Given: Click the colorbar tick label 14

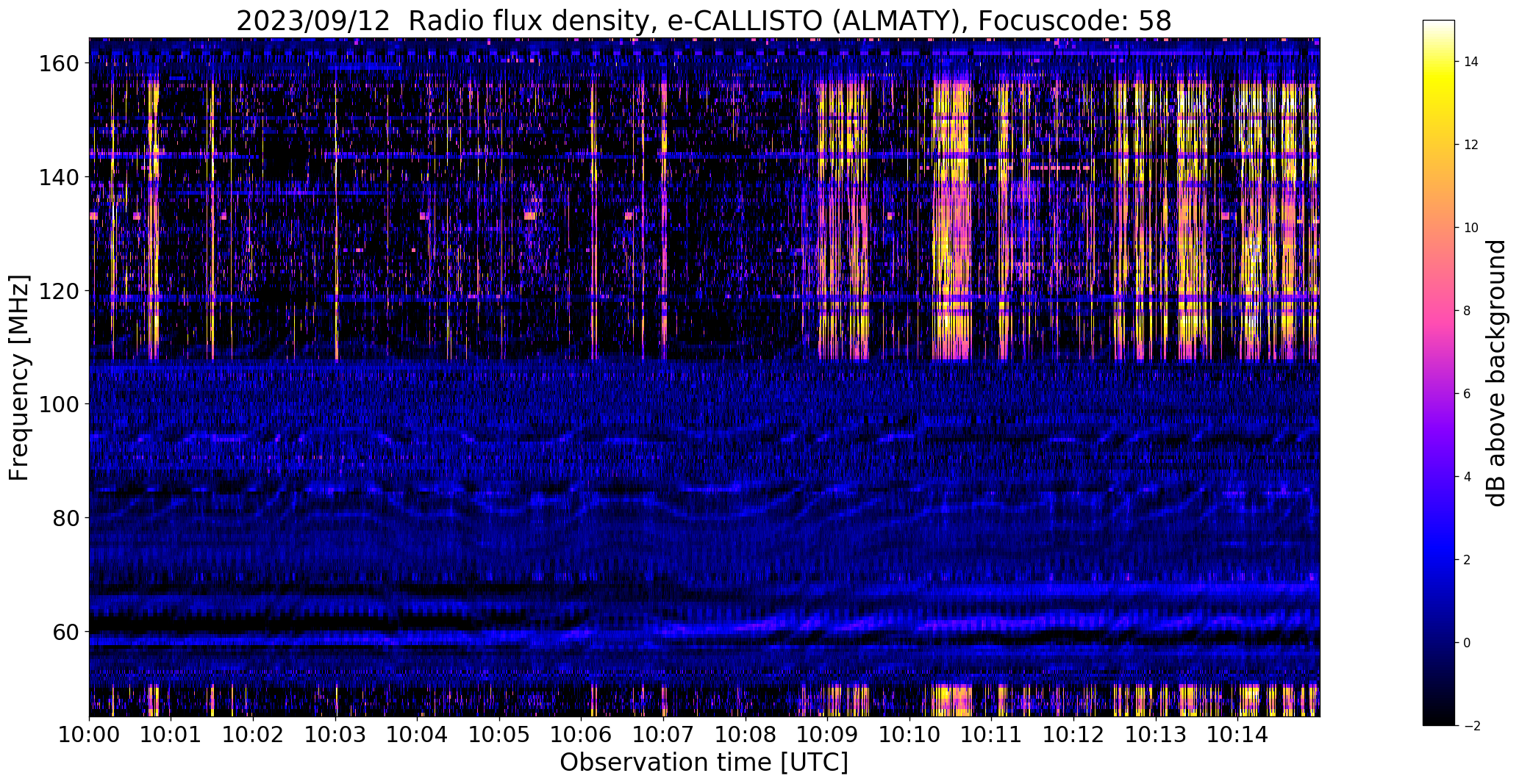Looking at the screenshot, I should 1471,62.
